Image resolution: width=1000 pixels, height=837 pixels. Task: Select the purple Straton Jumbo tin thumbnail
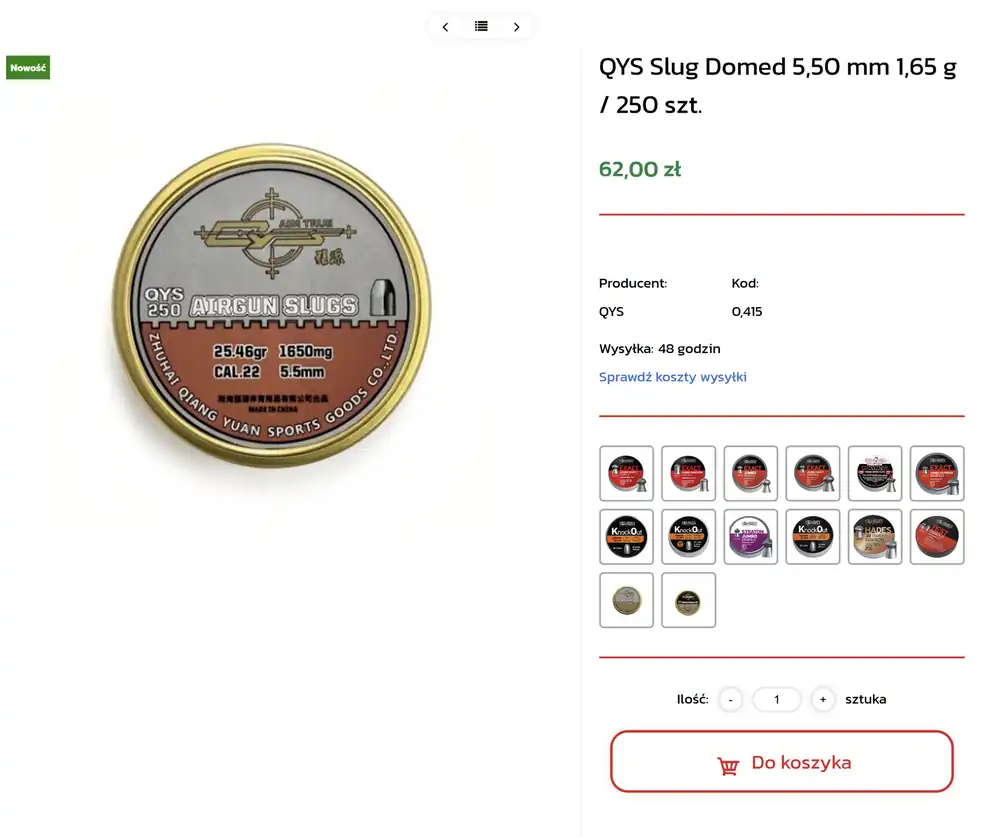click(x=751, y=537)
